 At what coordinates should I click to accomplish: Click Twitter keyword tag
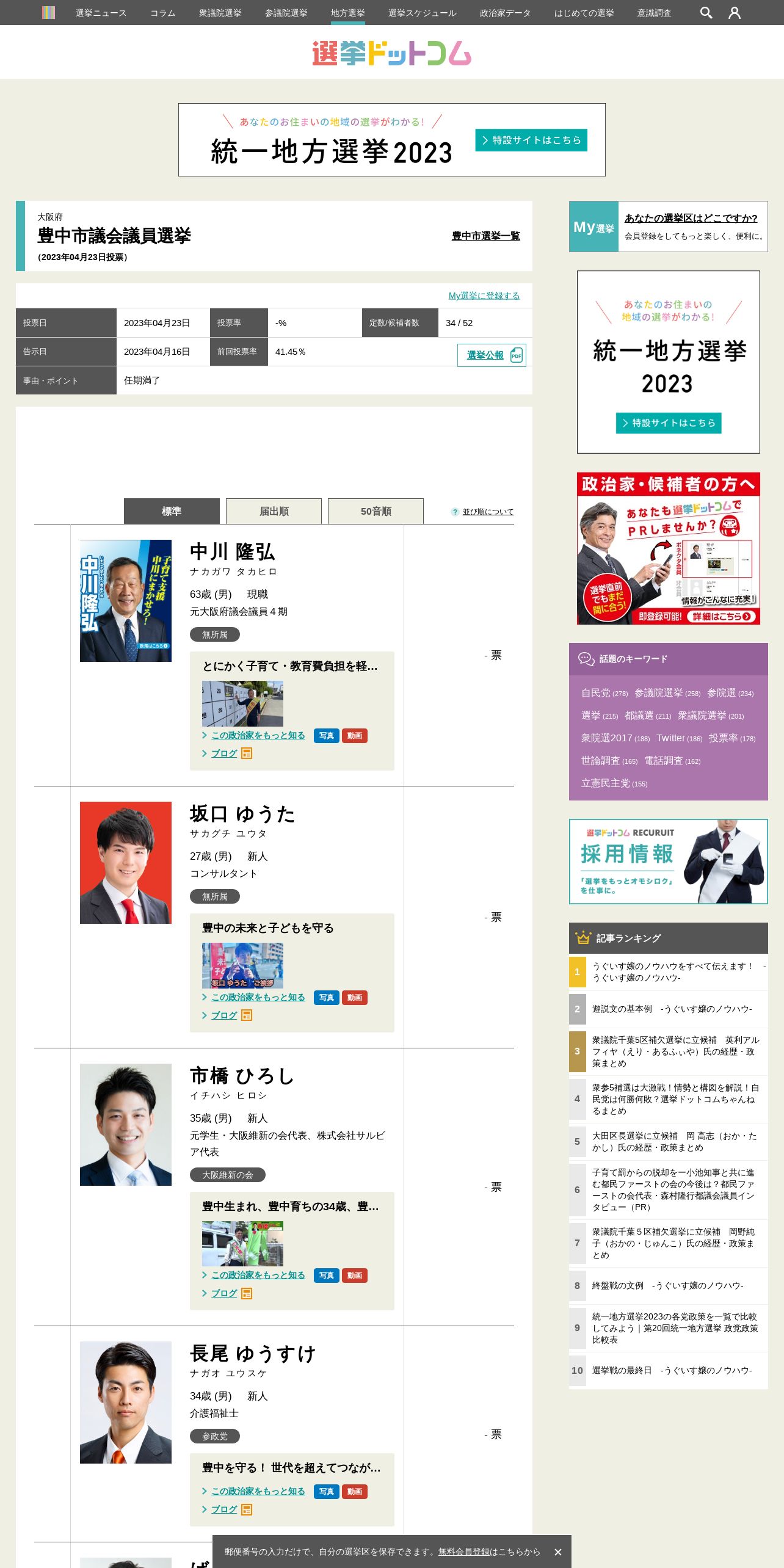679,738
